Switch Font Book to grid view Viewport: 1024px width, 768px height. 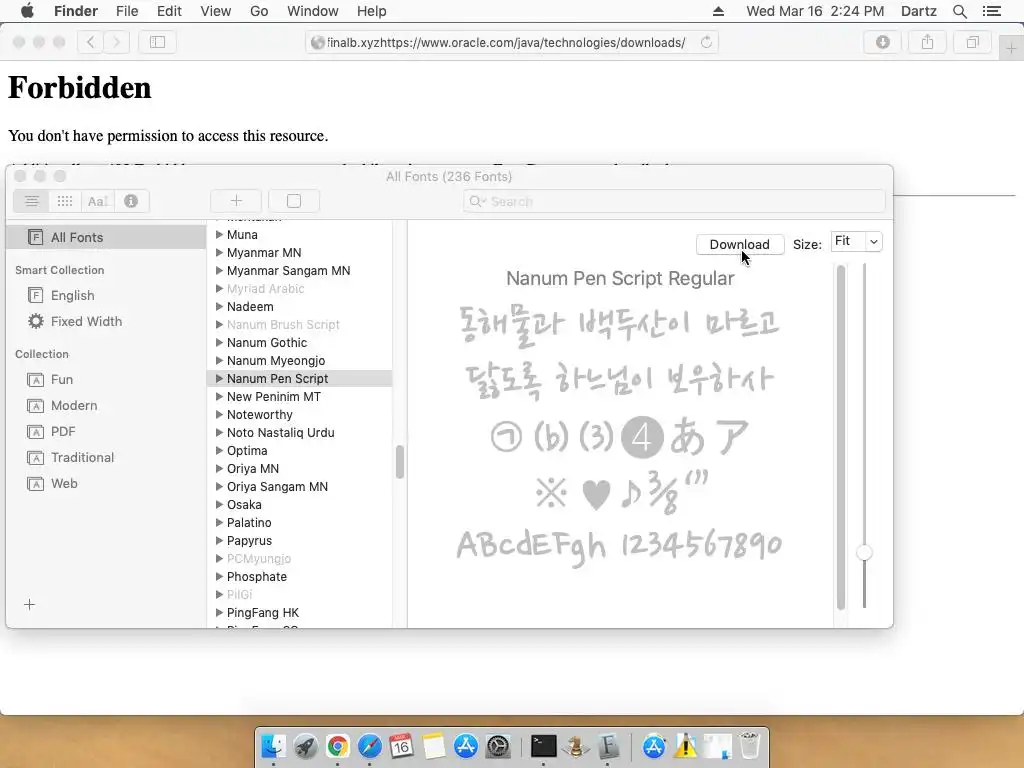pos(65,201)
